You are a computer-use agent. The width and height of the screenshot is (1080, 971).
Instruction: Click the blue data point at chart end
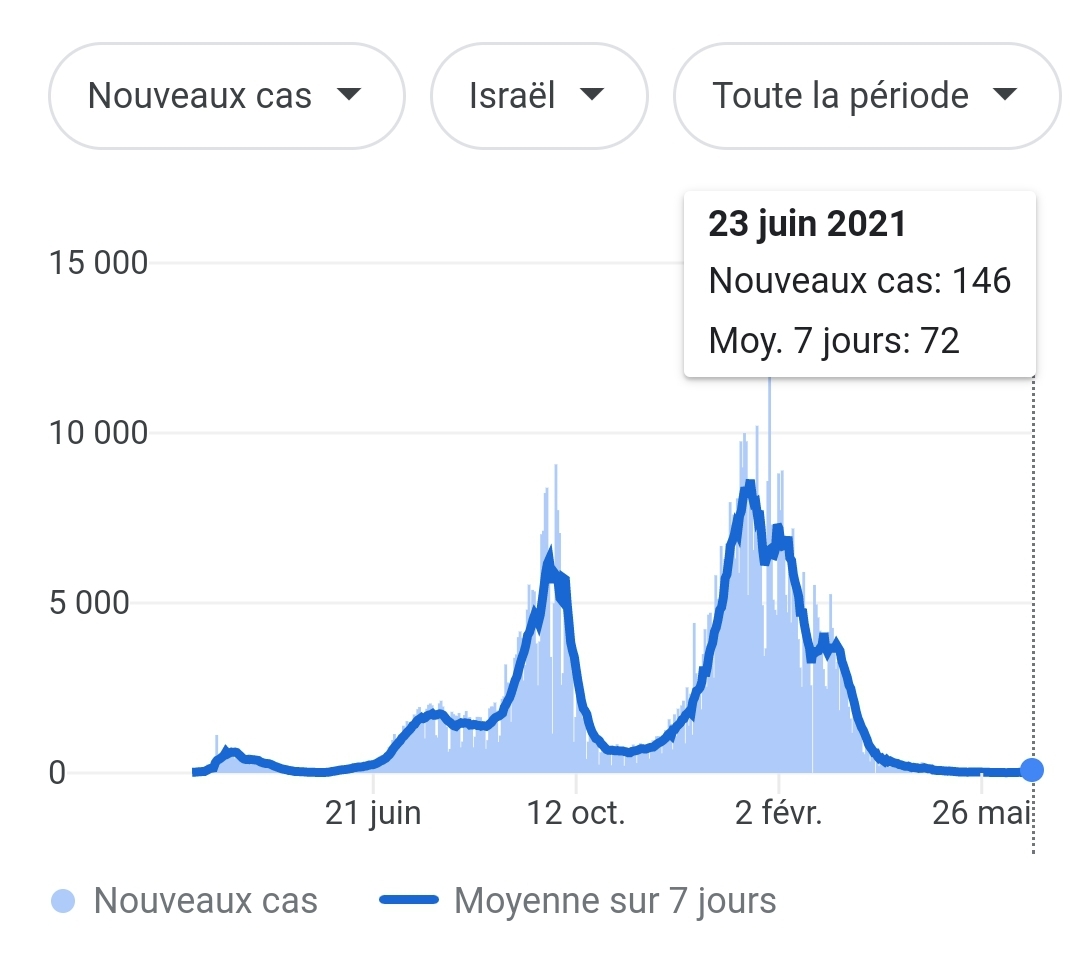[1033, 769]
